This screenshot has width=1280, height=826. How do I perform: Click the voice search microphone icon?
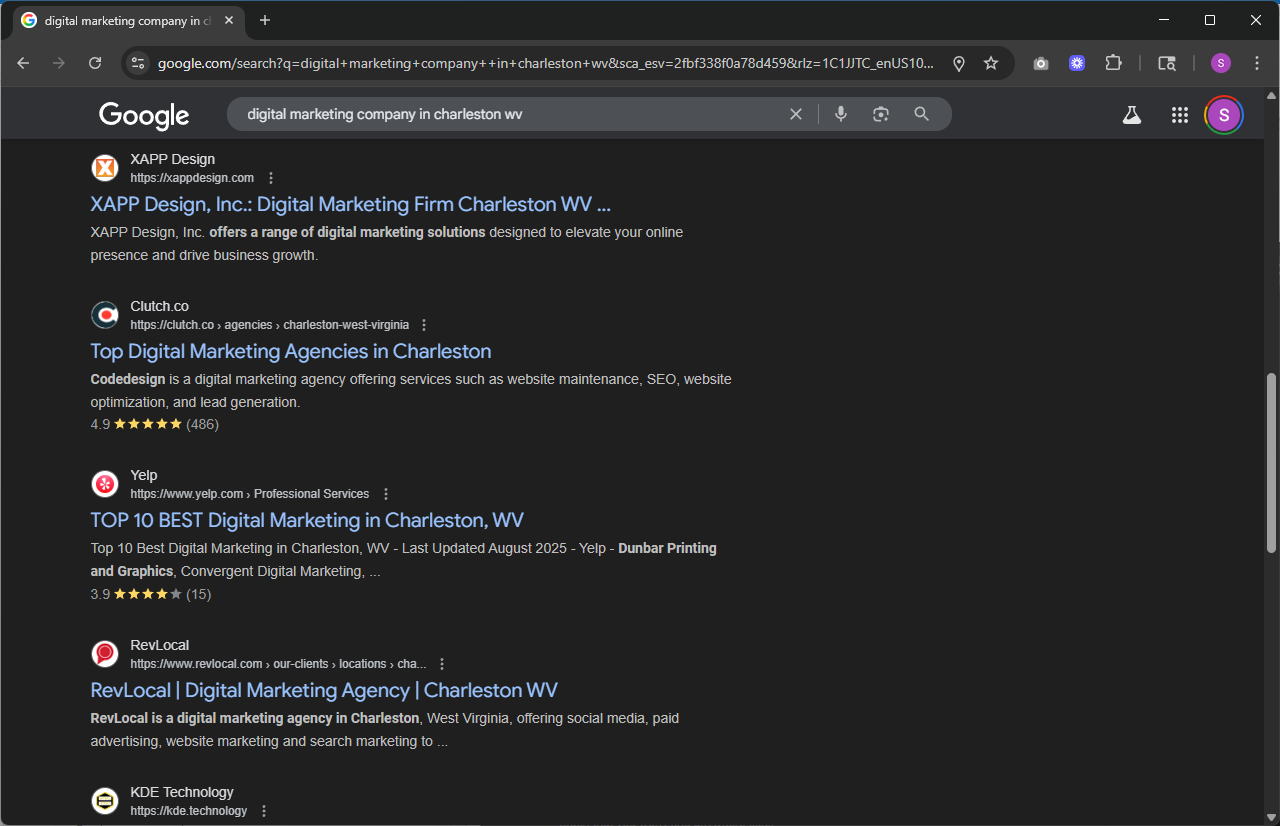841,114
